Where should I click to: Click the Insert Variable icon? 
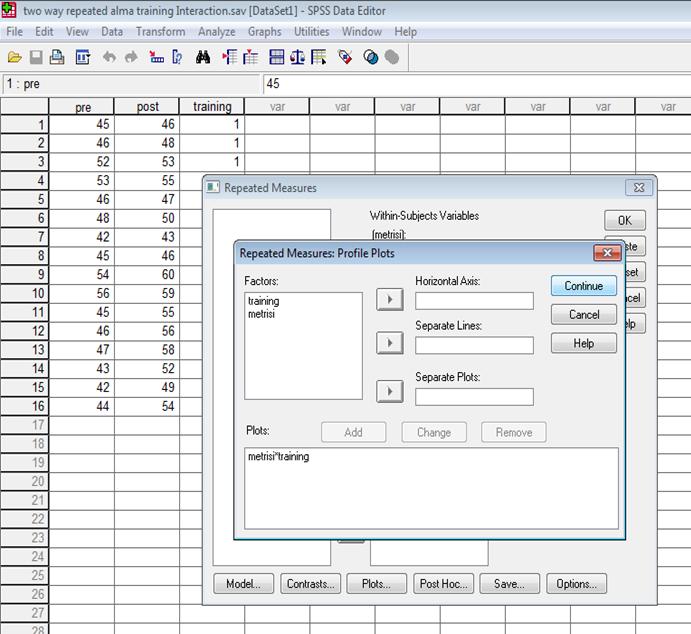tap(250, 57)
